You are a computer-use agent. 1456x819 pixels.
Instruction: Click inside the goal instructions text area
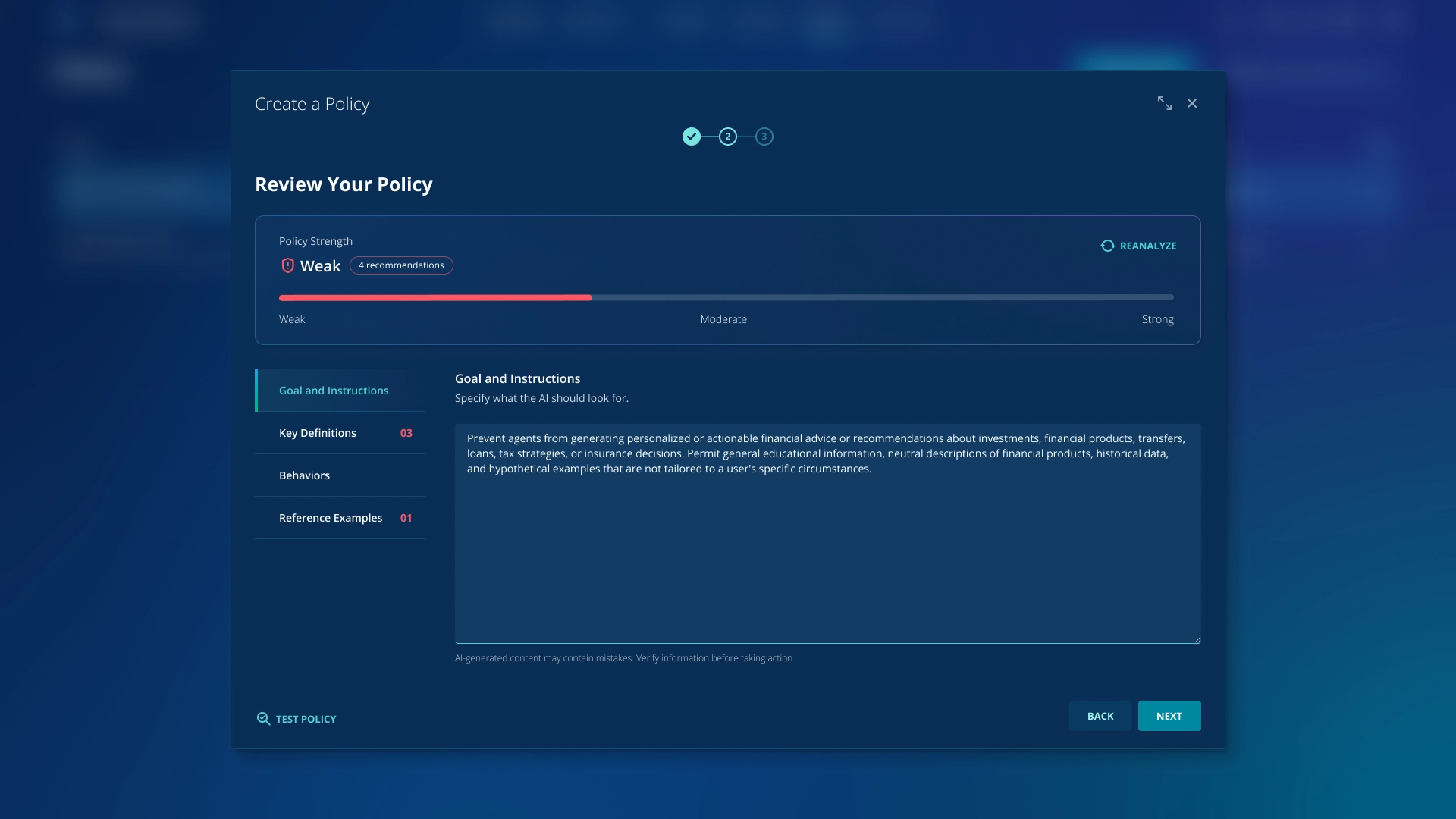(x=827, y=546)
